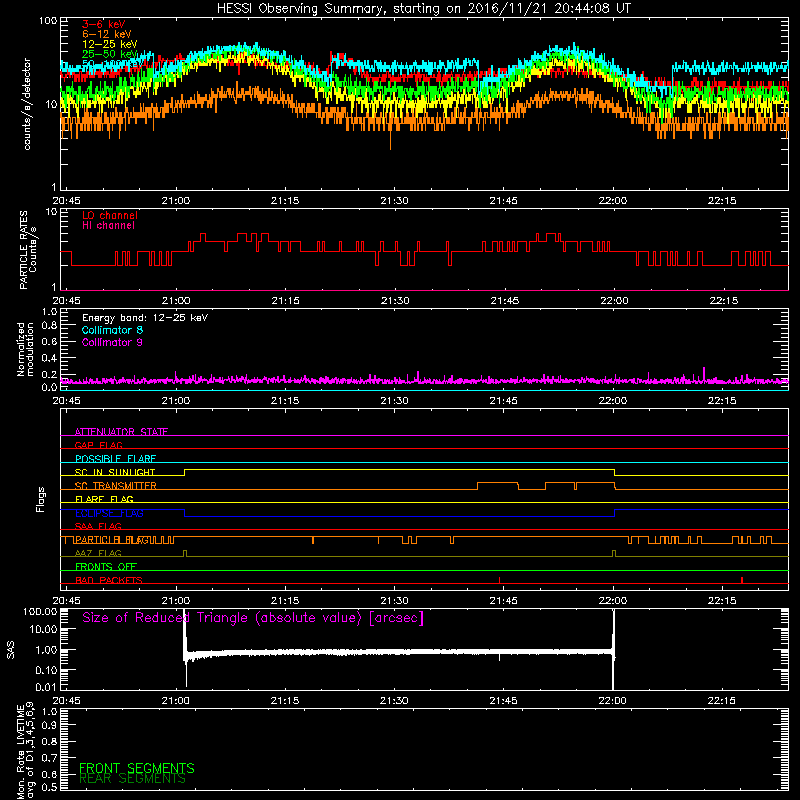Click the FLARE FLAG label
Screen dimensions: 800x800
click(104, 499)
